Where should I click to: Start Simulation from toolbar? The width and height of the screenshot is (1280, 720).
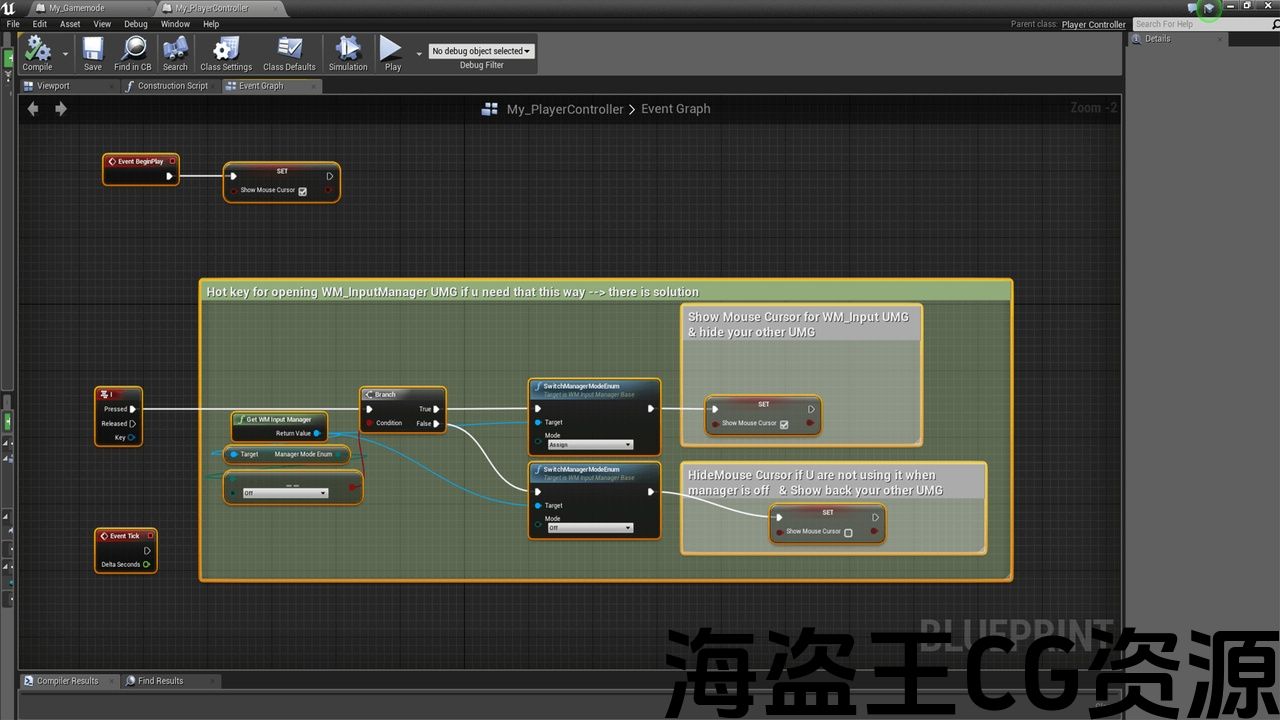click(348, 51)
